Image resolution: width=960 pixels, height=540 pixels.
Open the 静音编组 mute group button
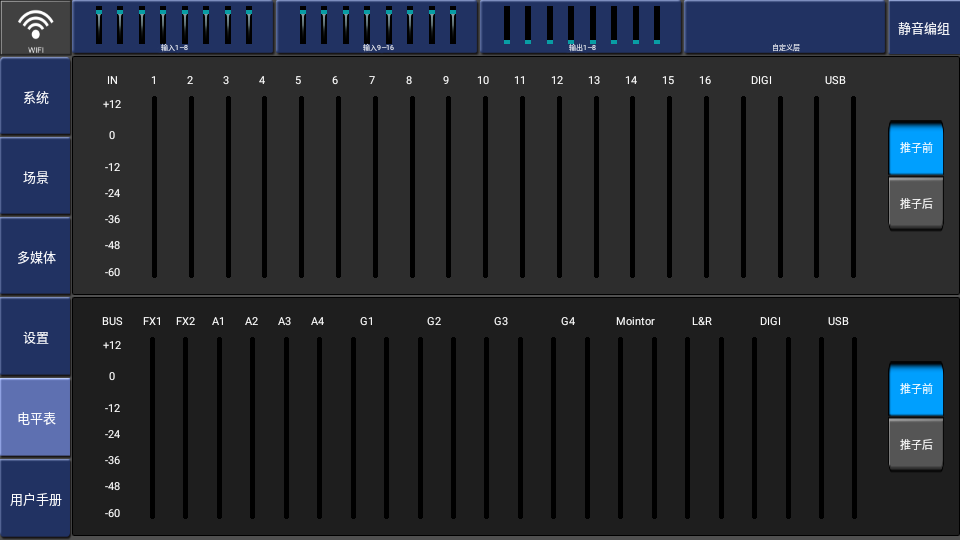pyautogui.click(x=924, y=28)
